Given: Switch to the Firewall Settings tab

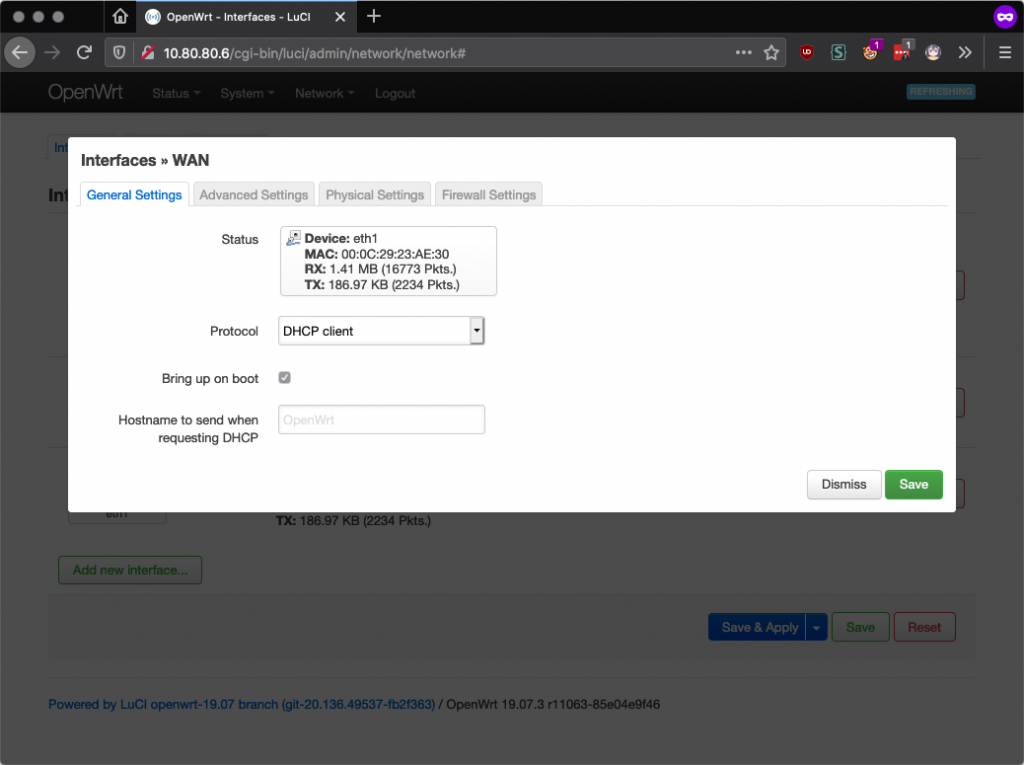Looking at the screenshot, I should pyautogui.click(x=488, y=195).
